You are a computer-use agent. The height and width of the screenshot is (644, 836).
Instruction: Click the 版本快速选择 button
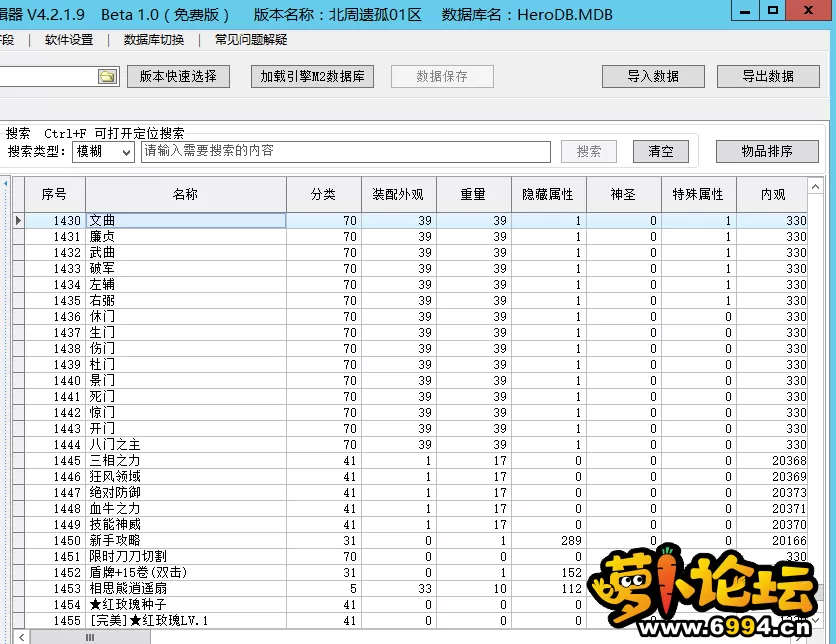pos(178,76)
